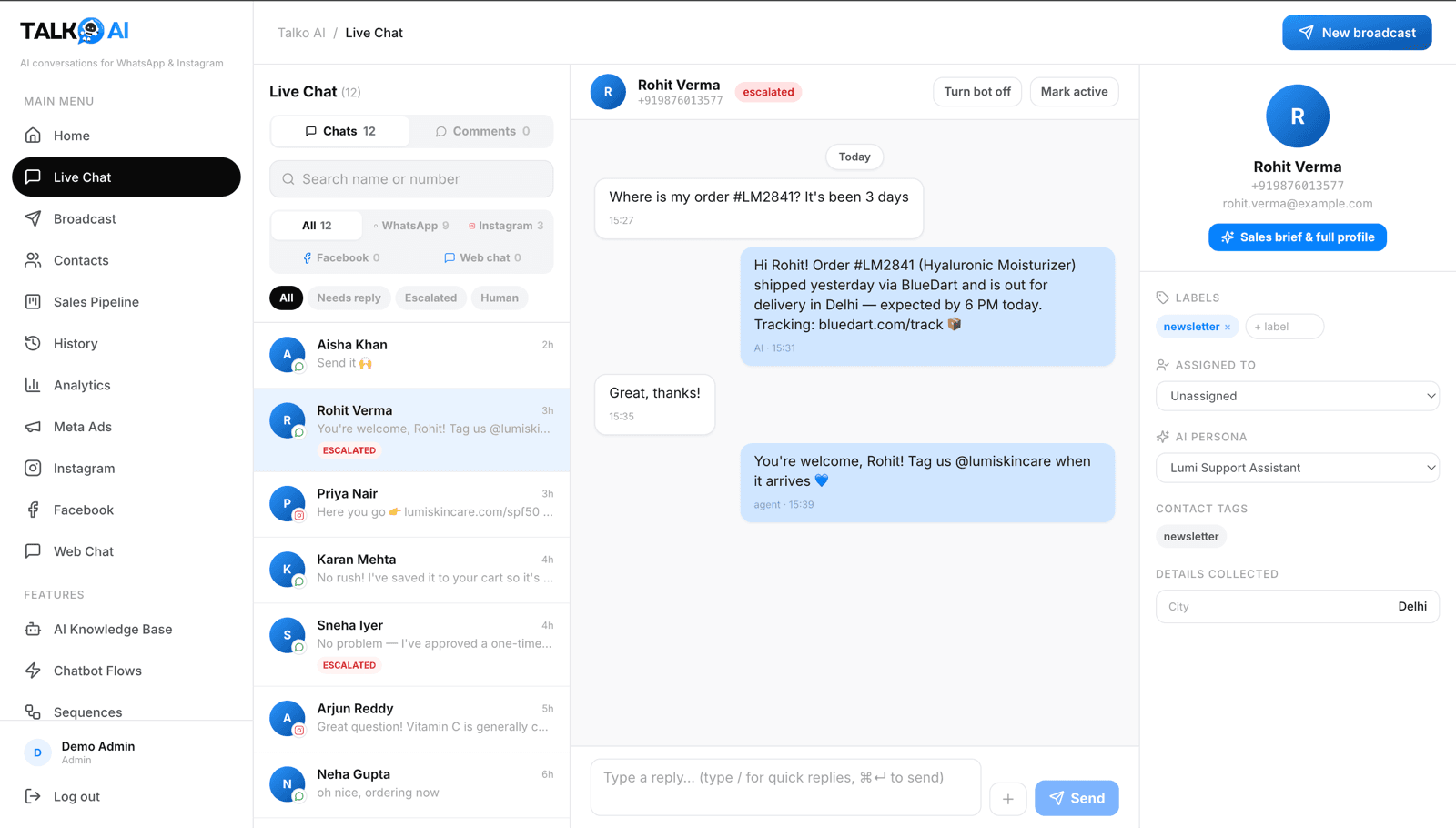The height and width of the screenshot is (828, 1456).
Task: Go to Contacts in the sidebar
Action: (126, 260)
